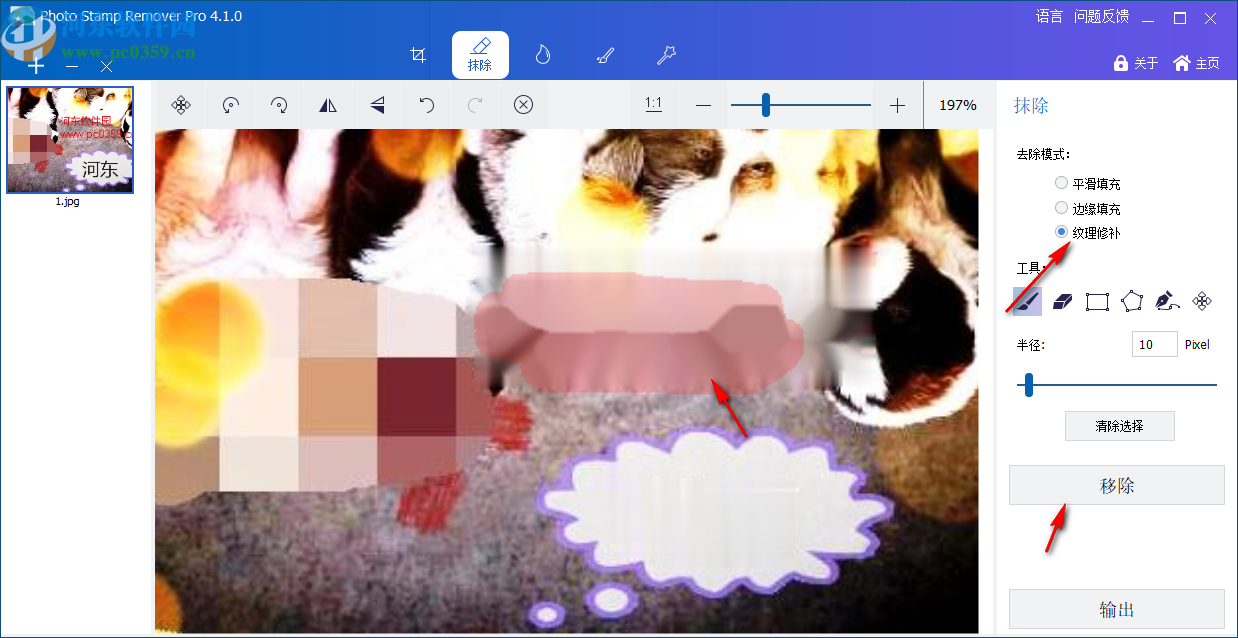Select the 平滑填充 removal mode
Screen dimensions: 1238x638
pyautogui.click(x=1060, y=182)
